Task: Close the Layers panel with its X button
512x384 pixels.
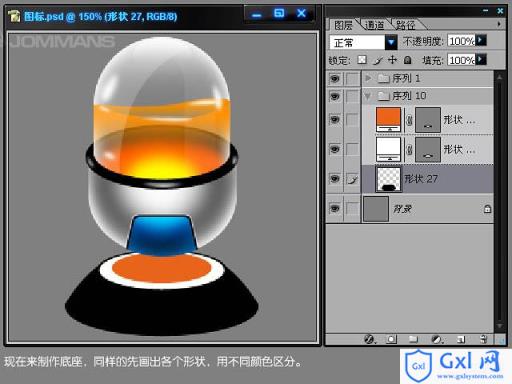Action: [500, 11]
